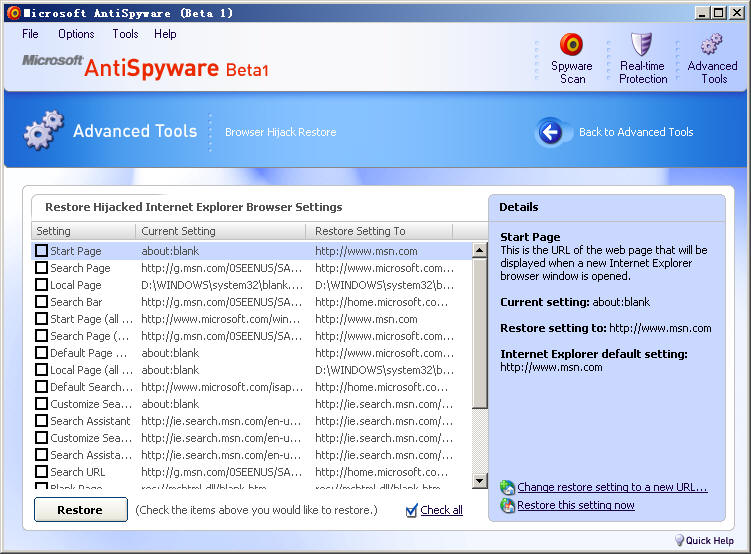Check the second Customize Sea... row checkbox
Image resolution: width=751 pixels, height=554 pixels.
point(42,438)
